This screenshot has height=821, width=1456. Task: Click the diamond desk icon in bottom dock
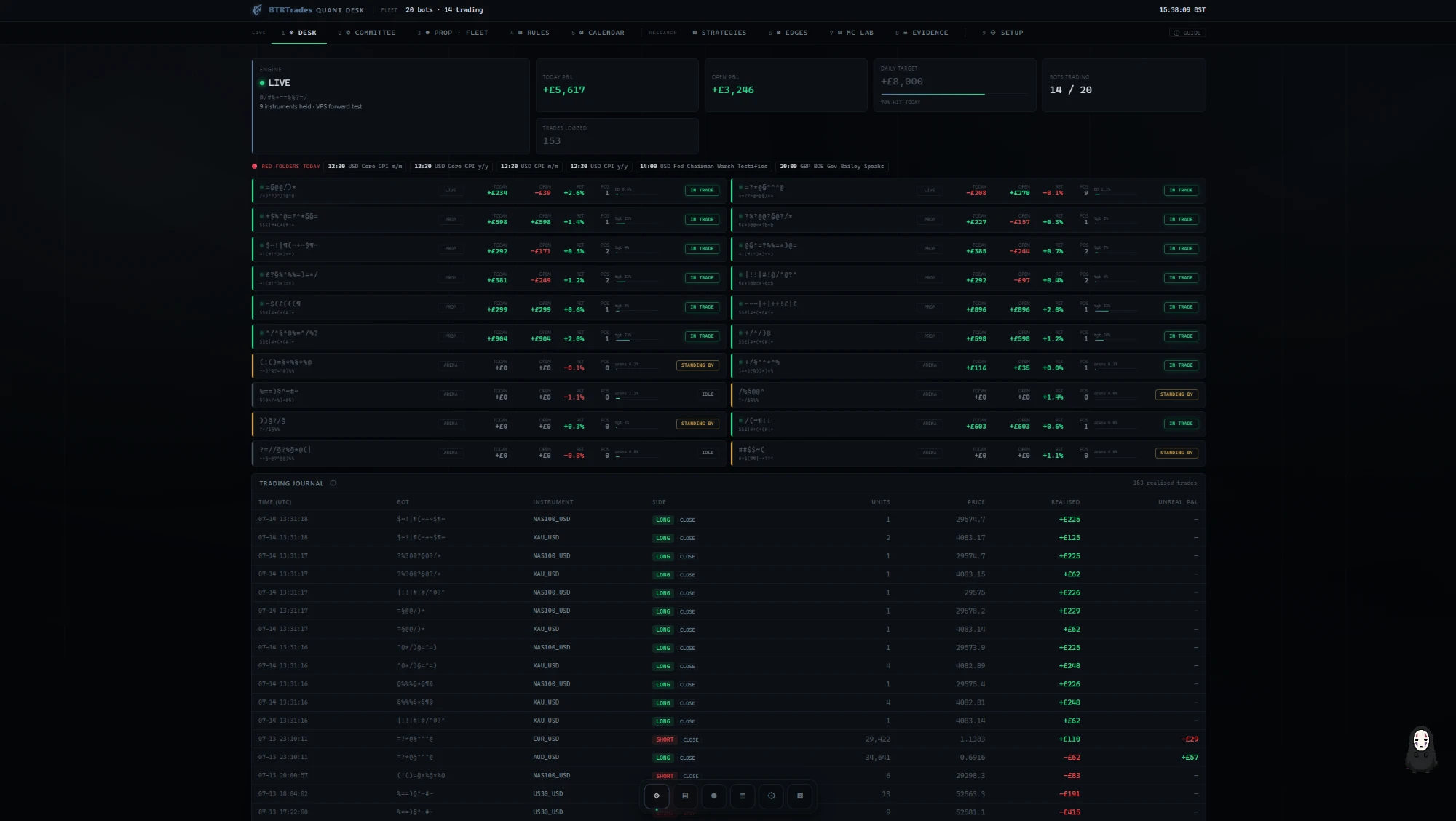tap(656, 796)
